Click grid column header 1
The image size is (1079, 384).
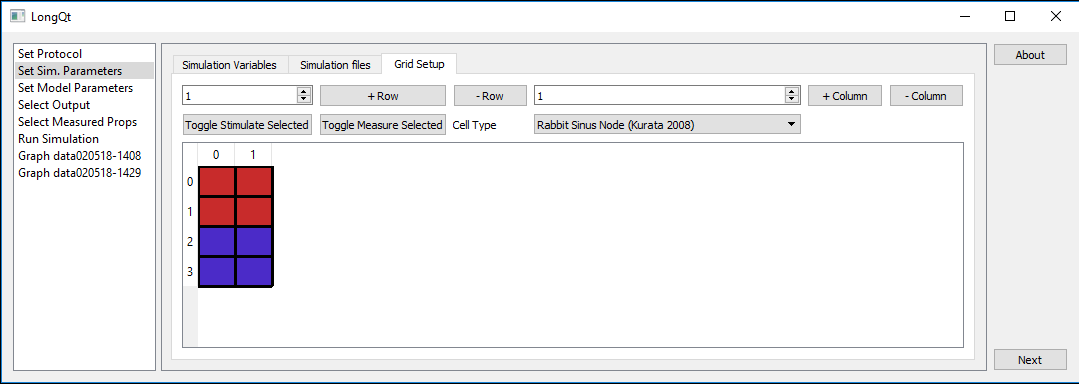[x=253, y=155]
